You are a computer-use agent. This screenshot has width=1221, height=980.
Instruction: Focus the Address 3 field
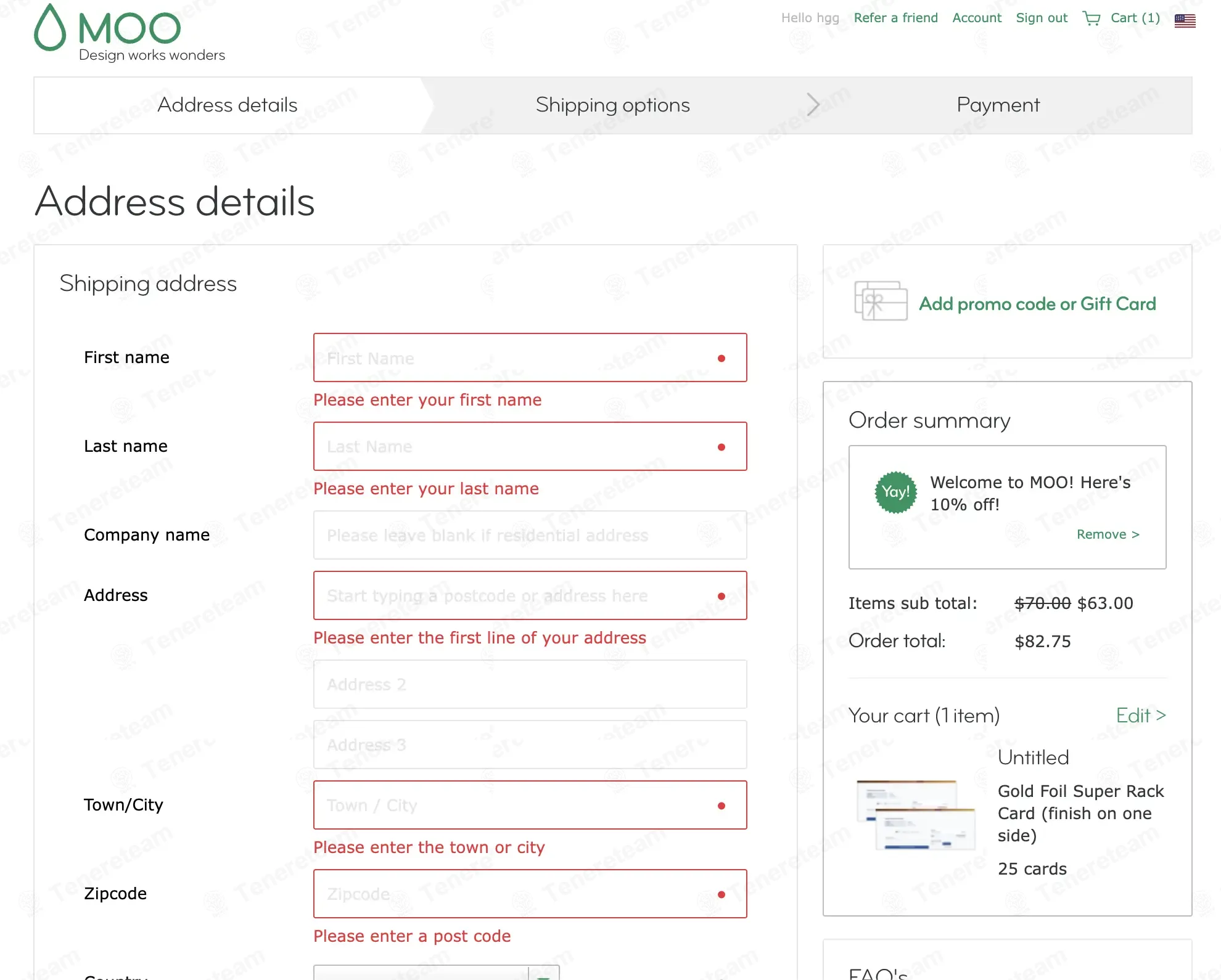click(x=530, y=745)
